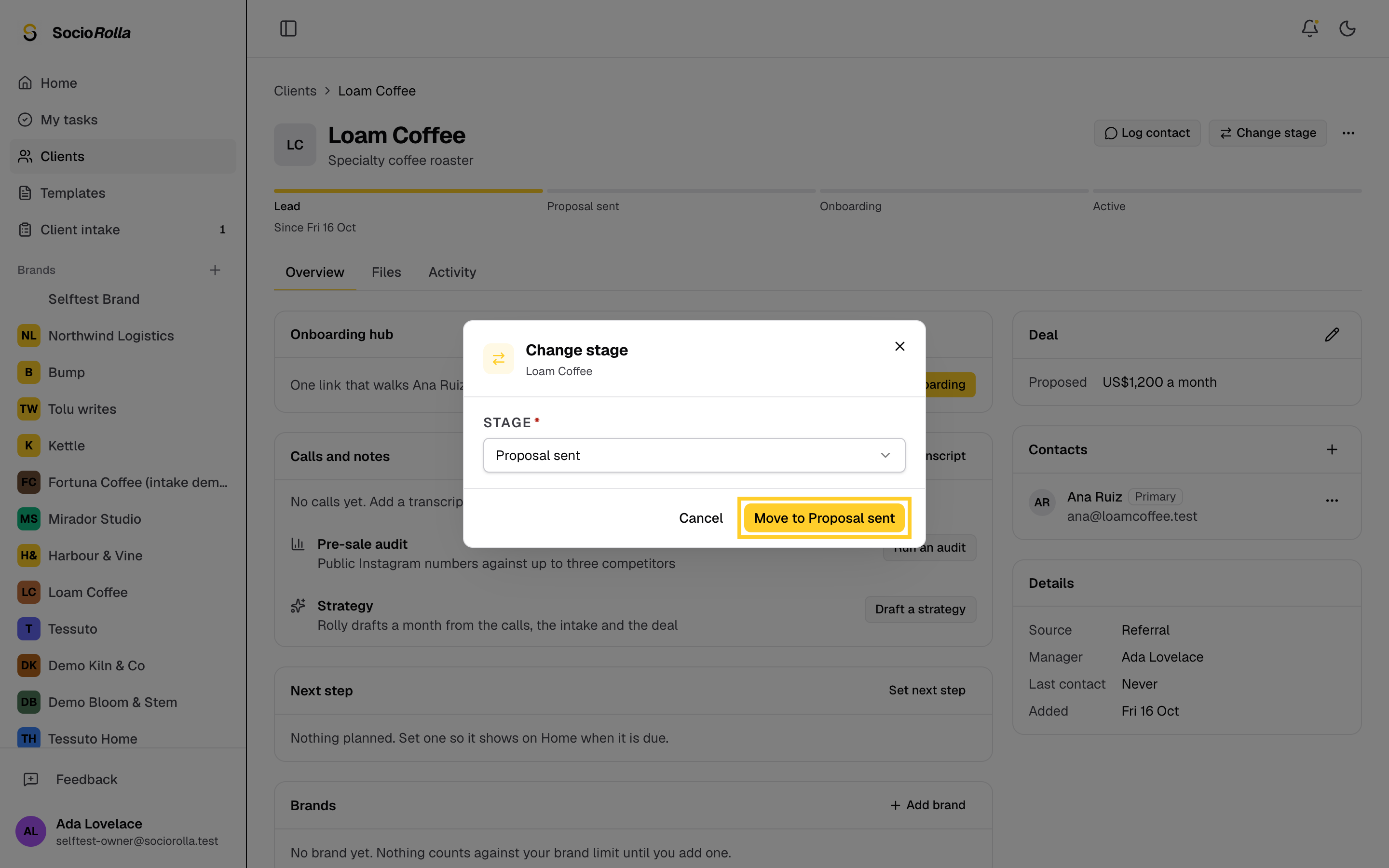
Task: Open the Kettle brand
Action: coord(123,446)
